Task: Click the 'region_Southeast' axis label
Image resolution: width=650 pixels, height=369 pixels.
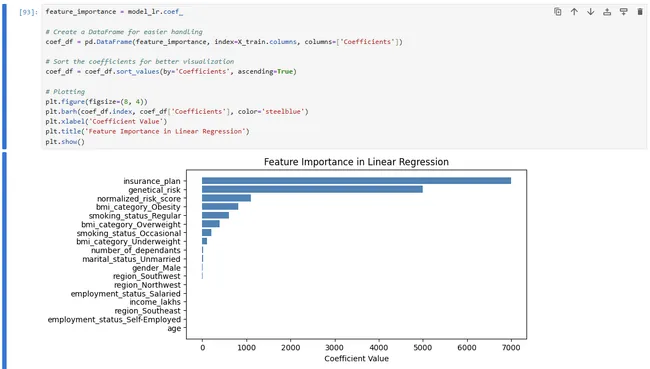Action: click(148, 311)
